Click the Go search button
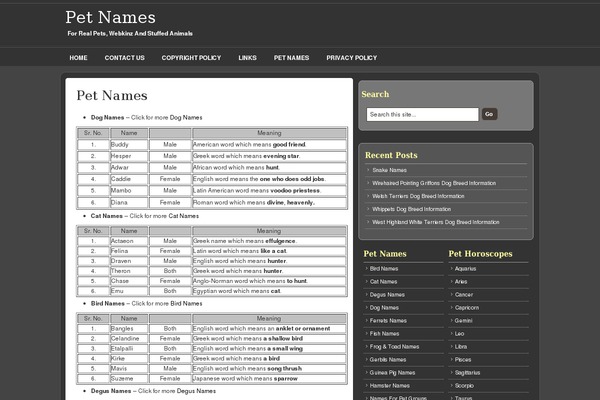Viewport: 600px width, 400px height. (489, 114)
